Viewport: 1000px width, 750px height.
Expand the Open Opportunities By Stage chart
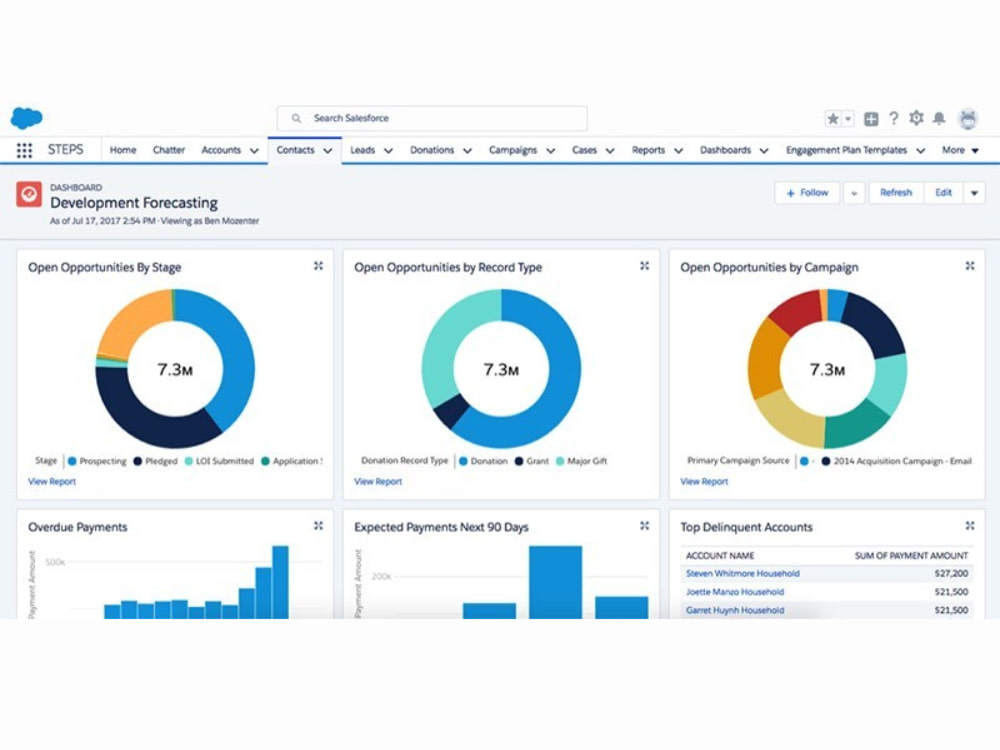tap(318, 266)
